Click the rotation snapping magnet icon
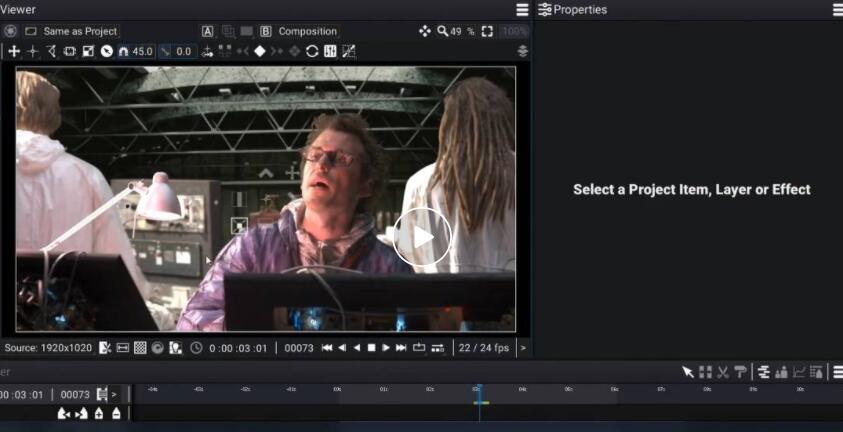843x432 pixels. (124, 52)
